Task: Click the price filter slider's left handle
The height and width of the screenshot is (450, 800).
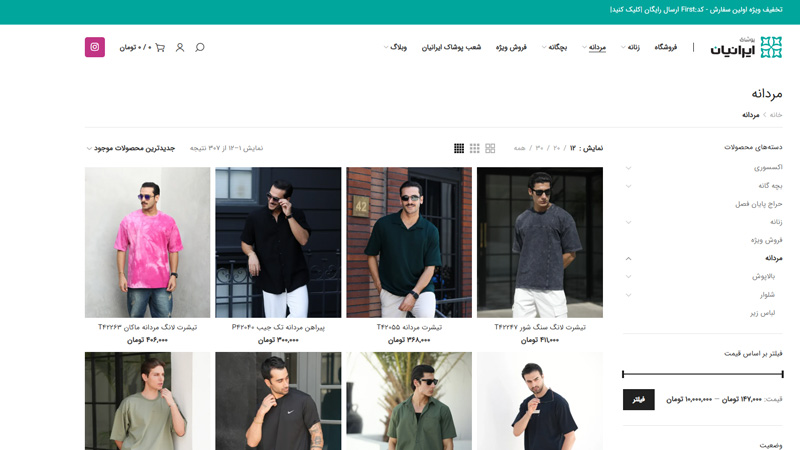Action: [623, 374]
